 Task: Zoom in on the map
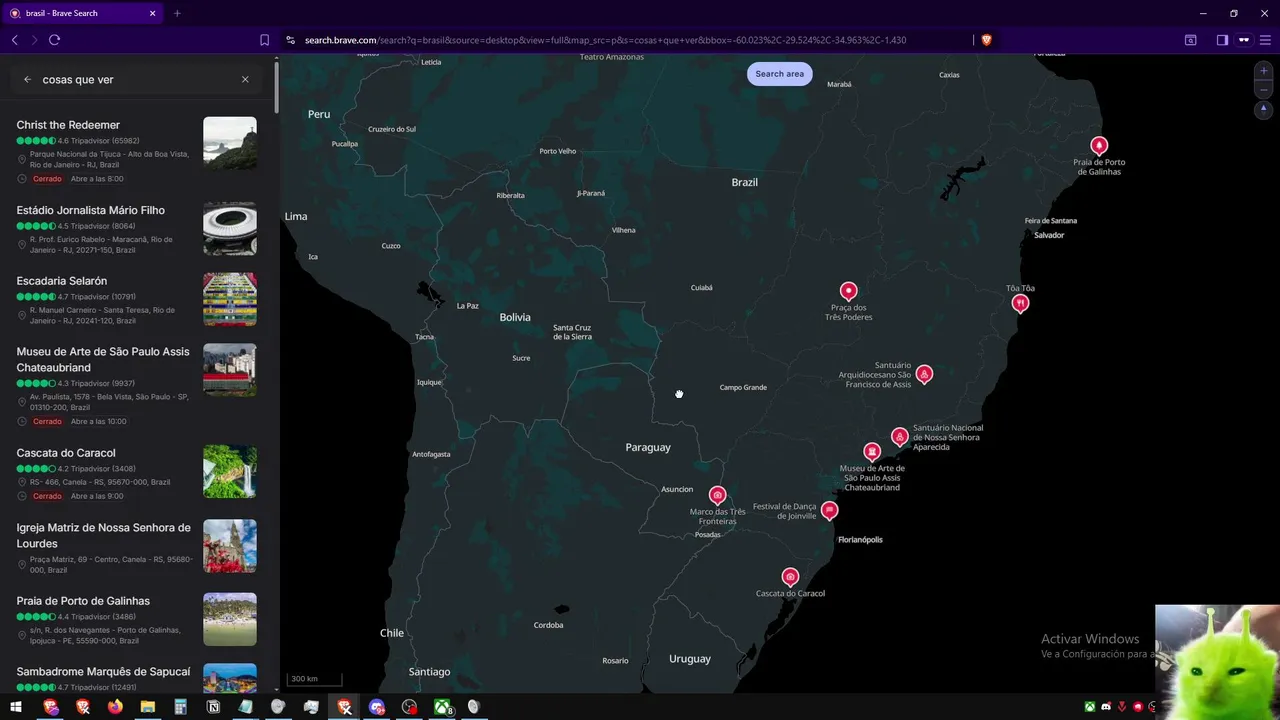coord(1263,72)
